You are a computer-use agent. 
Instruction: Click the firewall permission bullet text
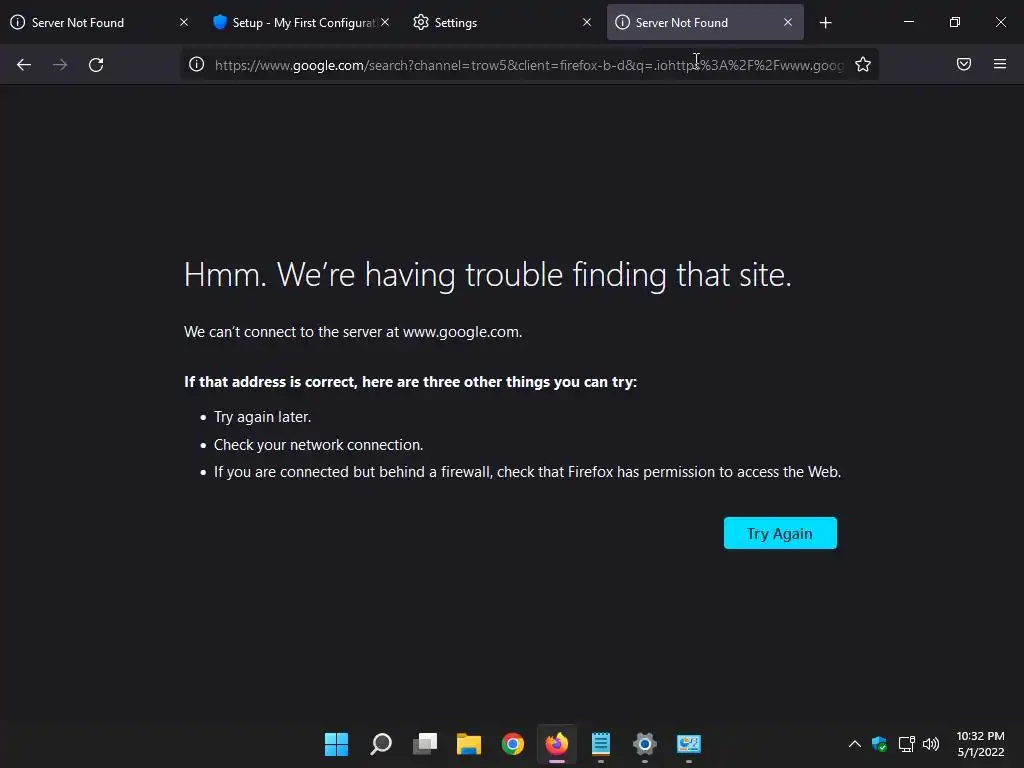(x=528, y=472)
